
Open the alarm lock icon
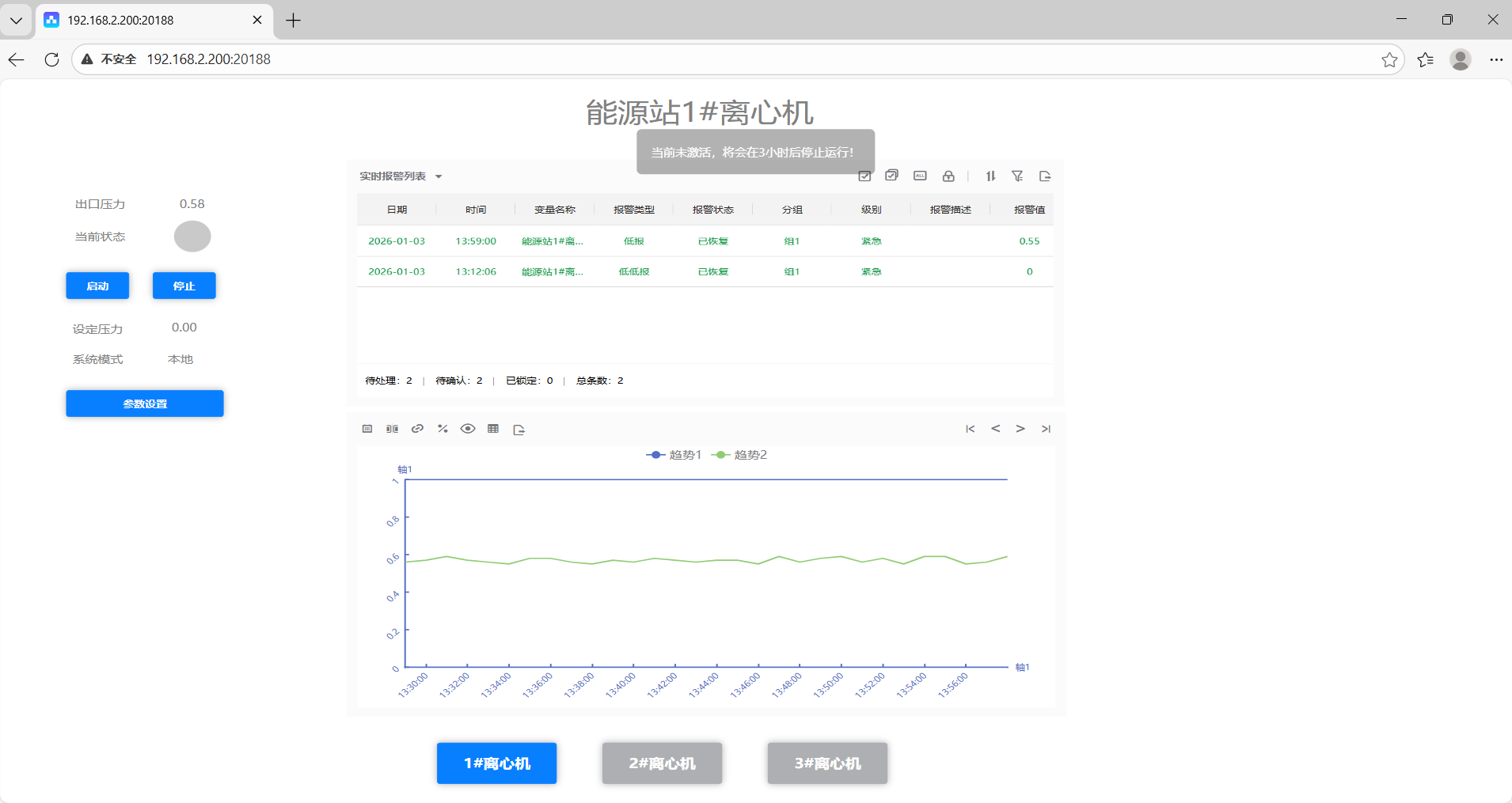(x=948, y=176)
